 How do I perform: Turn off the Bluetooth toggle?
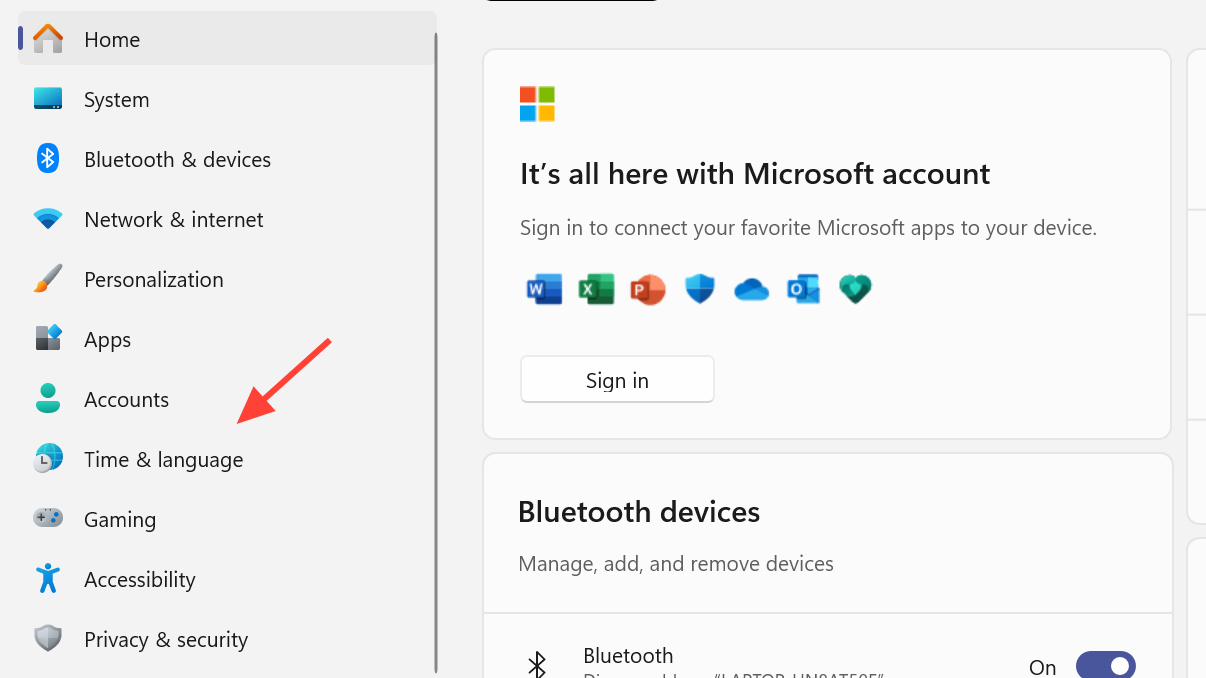click(x=1106, y=665)
